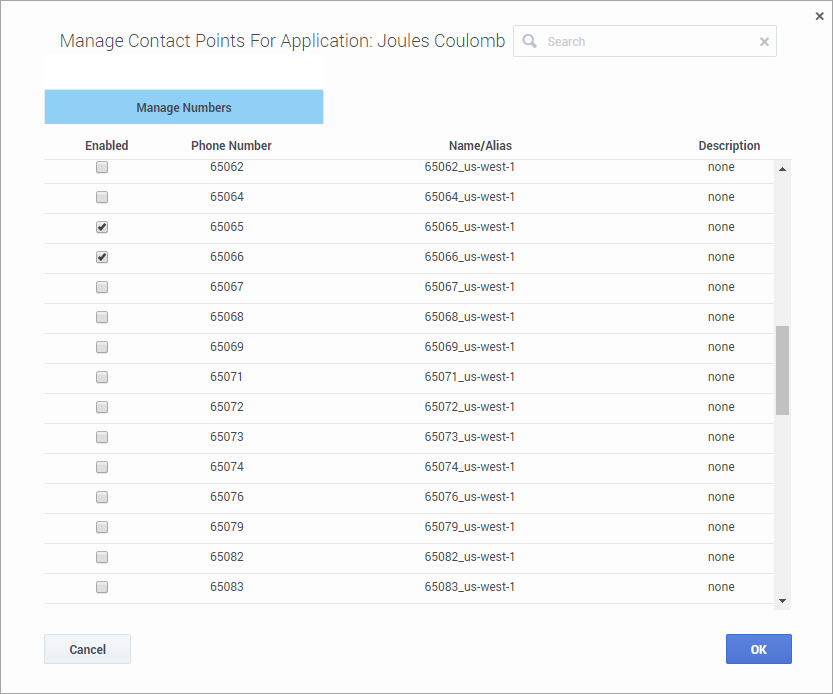Click the Description column header
This screenshot has width=833, height=694.
[x=729, y=146]
